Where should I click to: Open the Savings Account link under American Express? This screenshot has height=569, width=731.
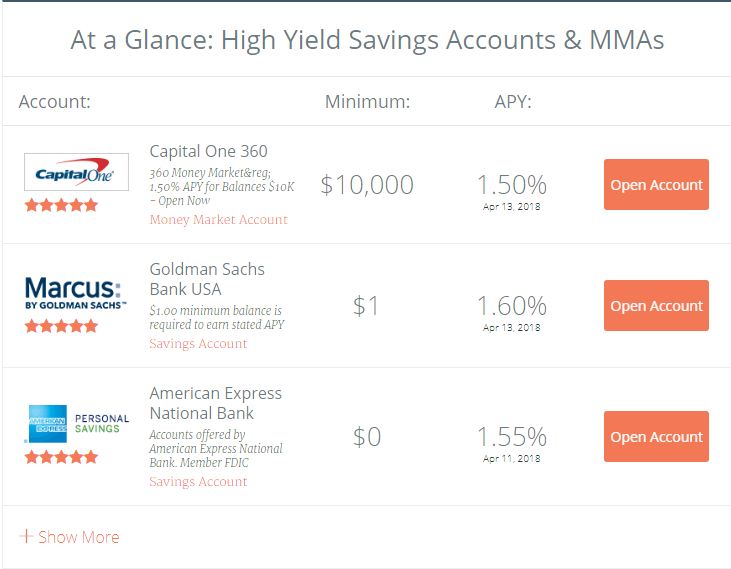[x=198, y=481]
